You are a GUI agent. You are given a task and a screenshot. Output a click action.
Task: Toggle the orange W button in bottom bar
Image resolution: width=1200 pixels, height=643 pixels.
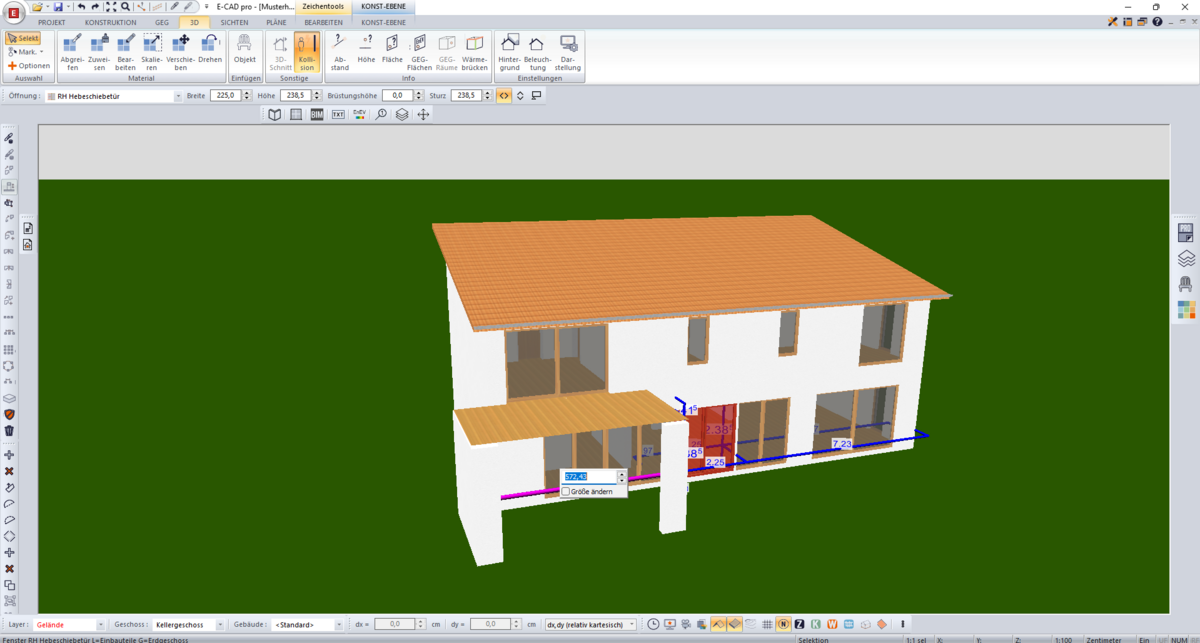(833, 625)
